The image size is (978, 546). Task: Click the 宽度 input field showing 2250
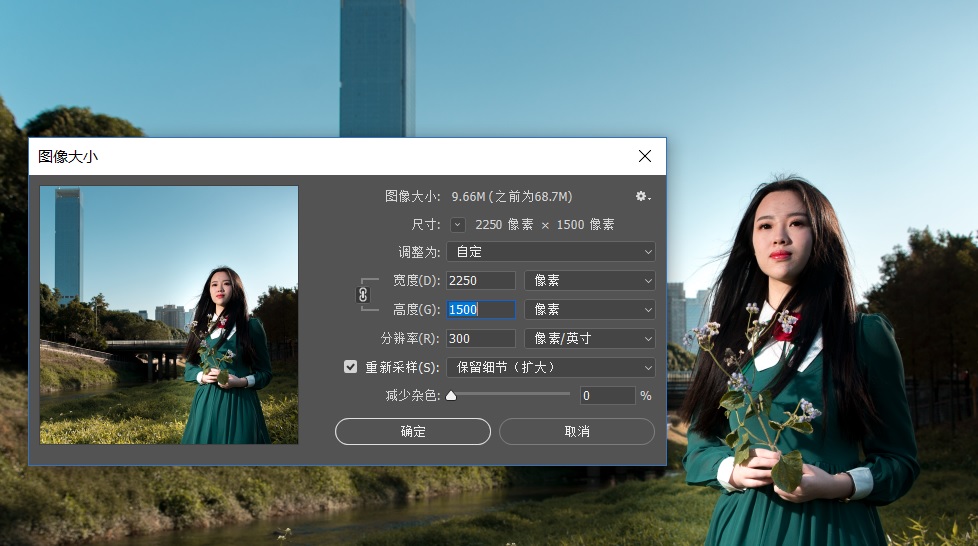(481, 281)
